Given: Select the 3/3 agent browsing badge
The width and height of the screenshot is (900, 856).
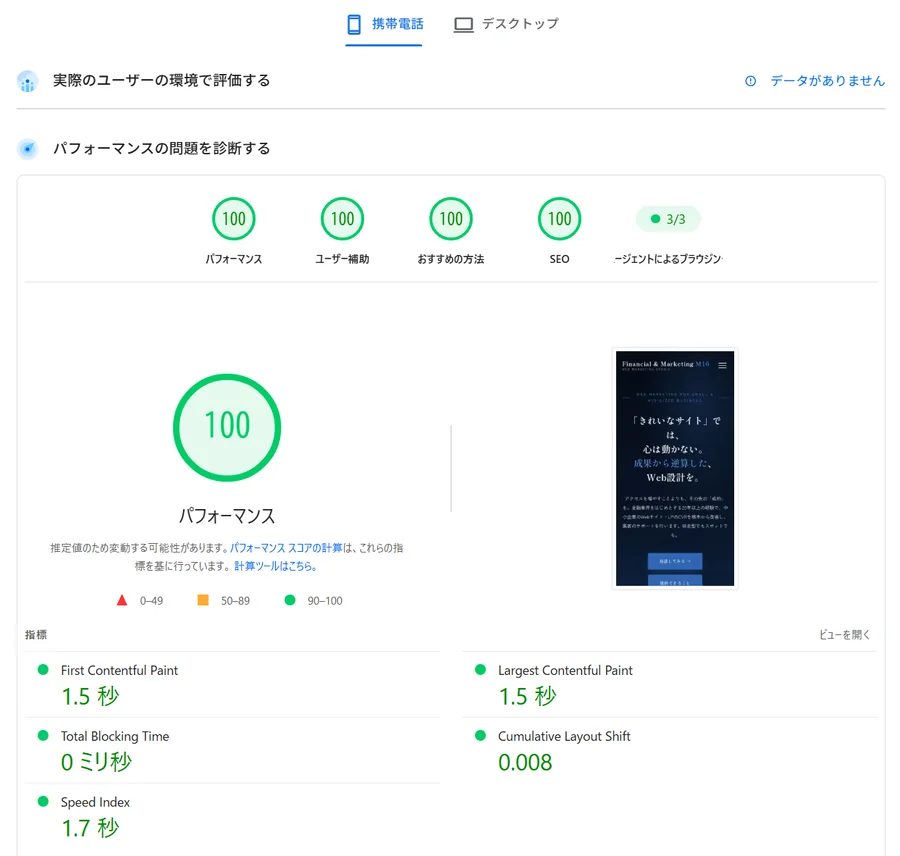Looking at the screenshot, I should 668,219.
